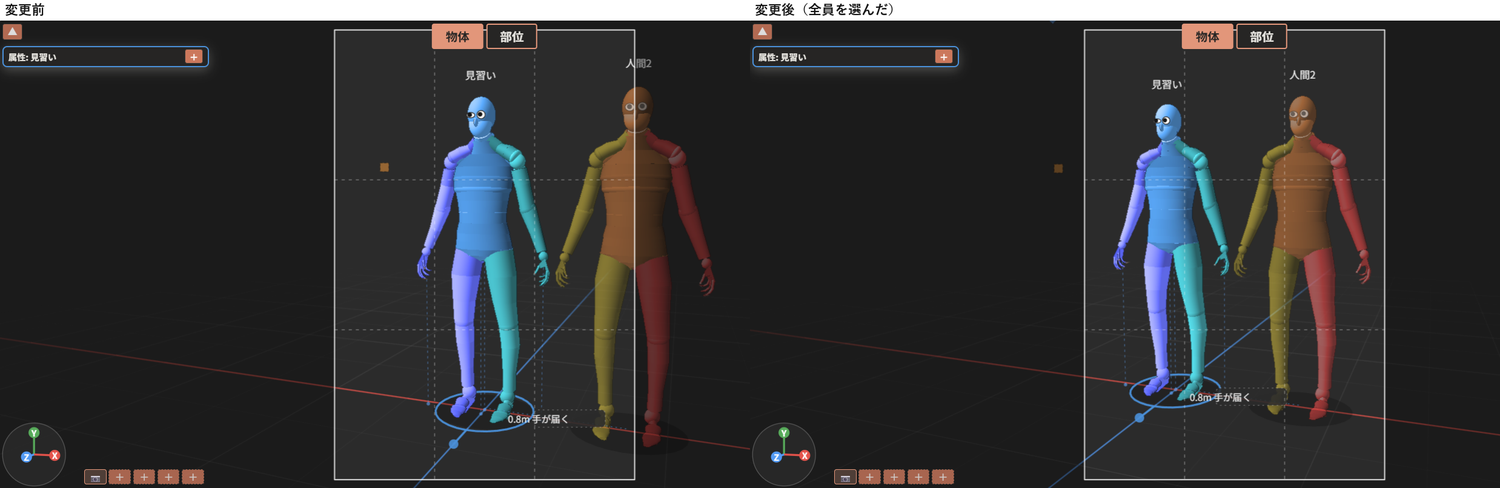Click the camera button in 変更後 view
1500x488 pixels.
click(x=846, y=477)
